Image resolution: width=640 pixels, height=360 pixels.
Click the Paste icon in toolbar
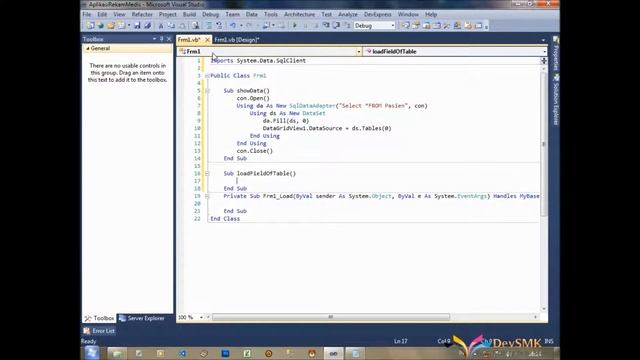click(182, 26)
